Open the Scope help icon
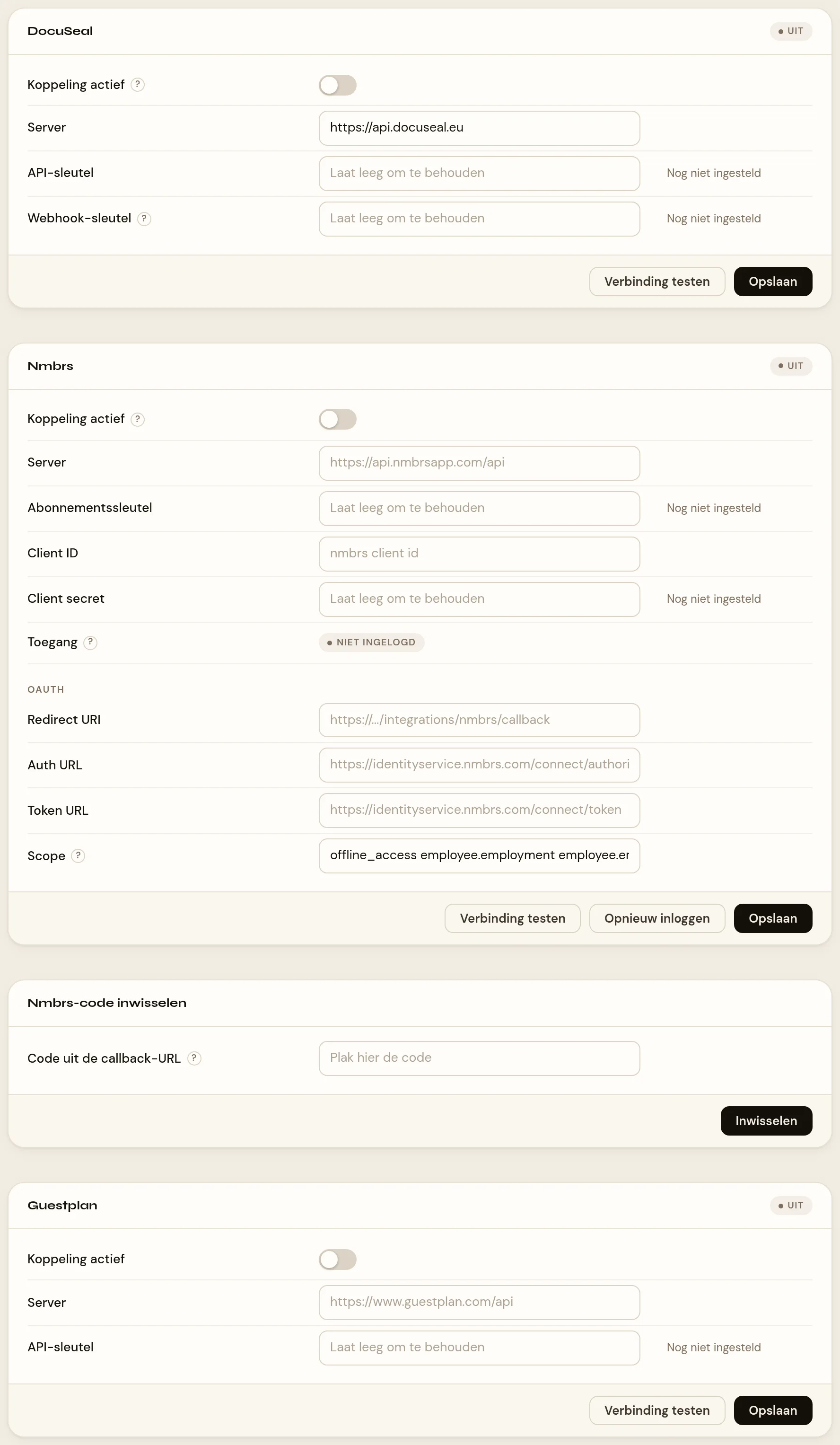The height and width of the screenshot is (1445, 840). tap(79, 855)
